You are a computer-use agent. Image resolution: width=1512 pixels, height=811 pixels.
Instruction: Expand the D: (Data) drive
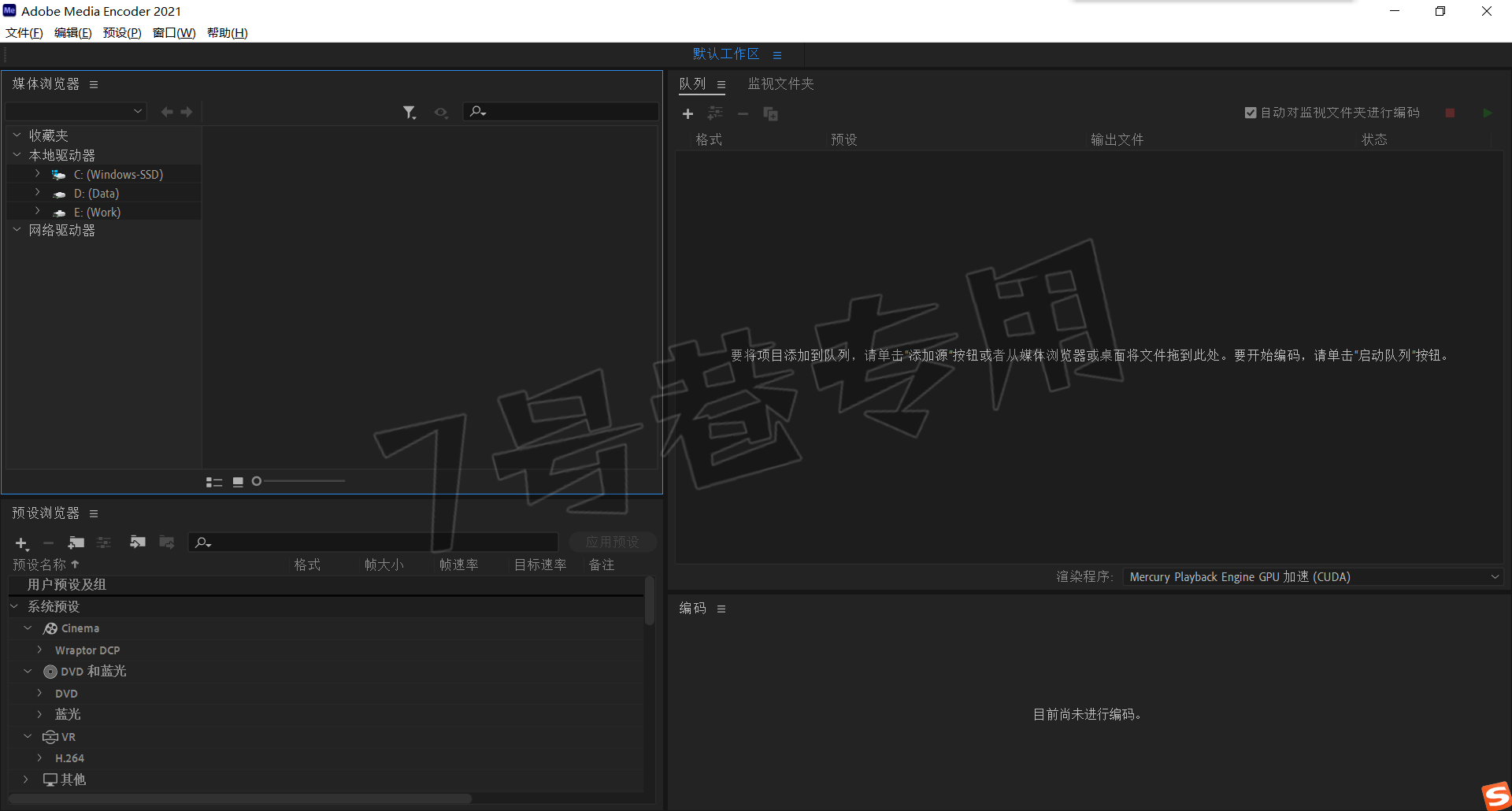pos(37,192)
